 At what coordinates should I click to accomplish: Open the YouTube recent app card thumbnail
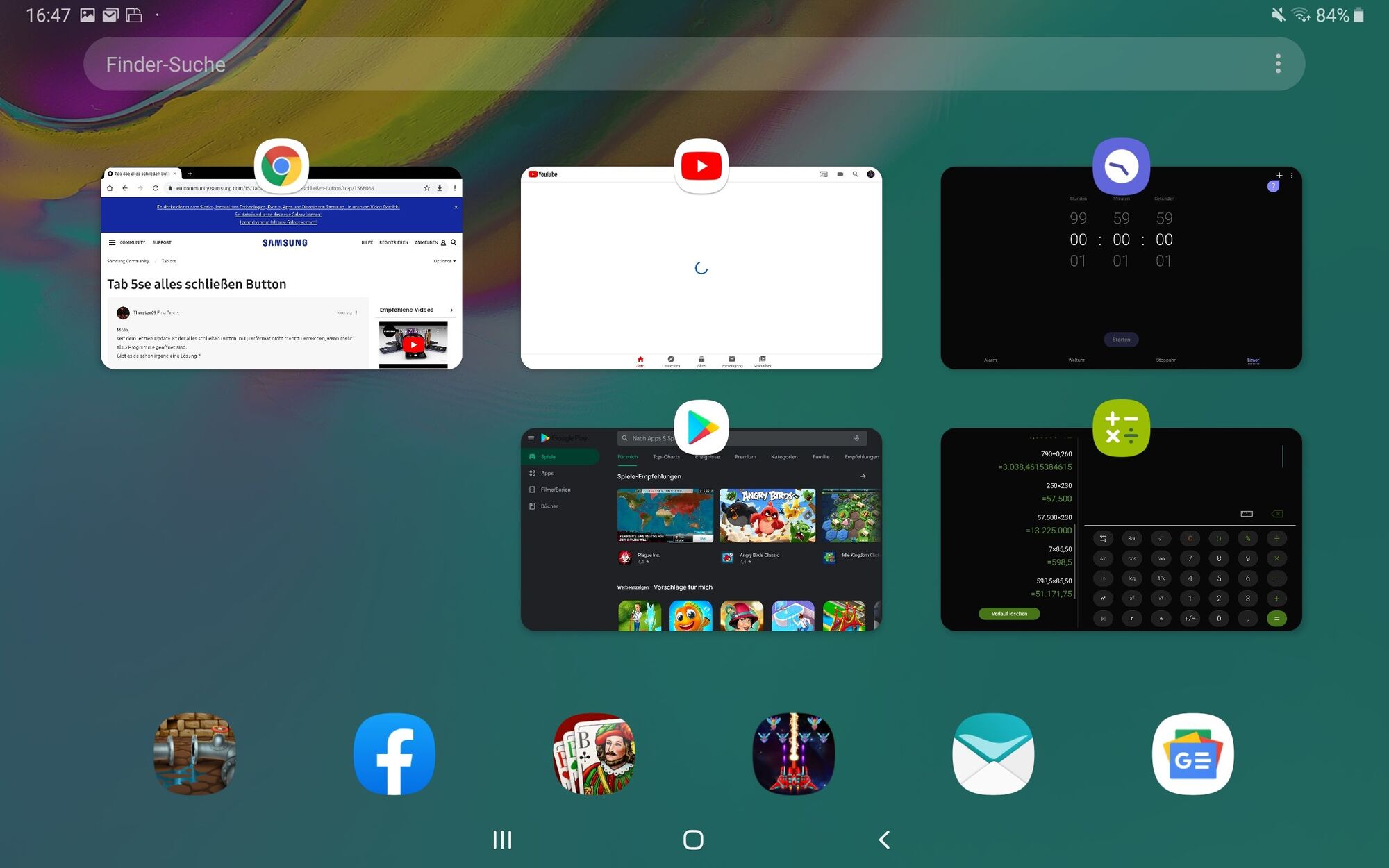click(701, 268)
